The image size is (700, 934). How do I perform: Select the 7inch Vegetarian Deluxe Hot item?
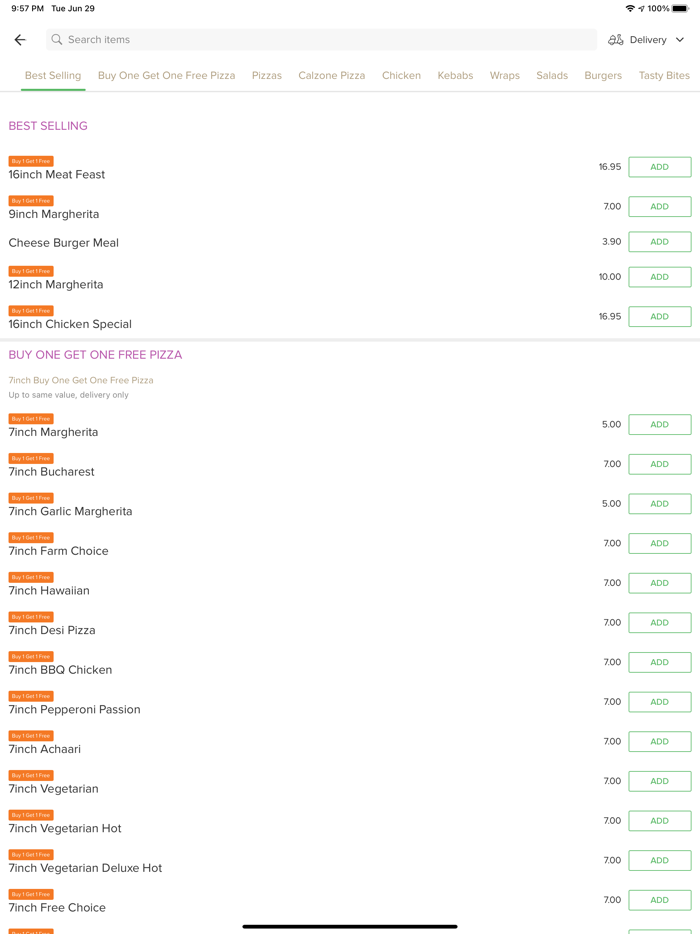[x=85, y=868]
